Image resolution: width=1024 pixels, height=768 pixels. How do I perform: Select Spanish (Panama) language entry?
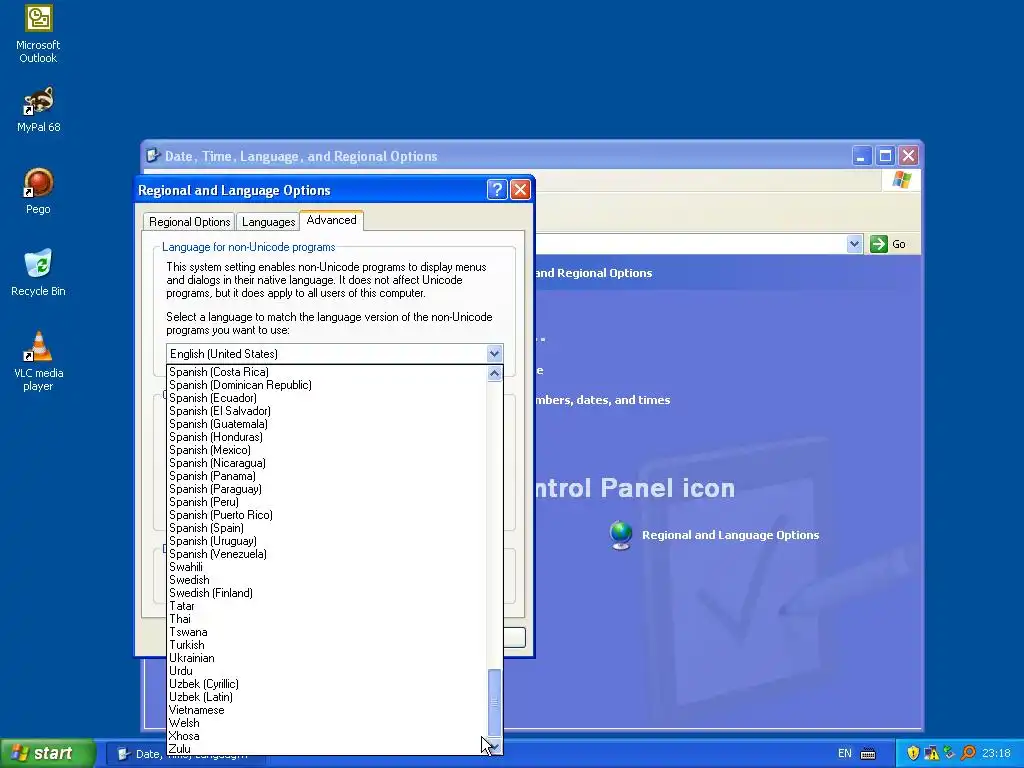click(x=327, y=476)
